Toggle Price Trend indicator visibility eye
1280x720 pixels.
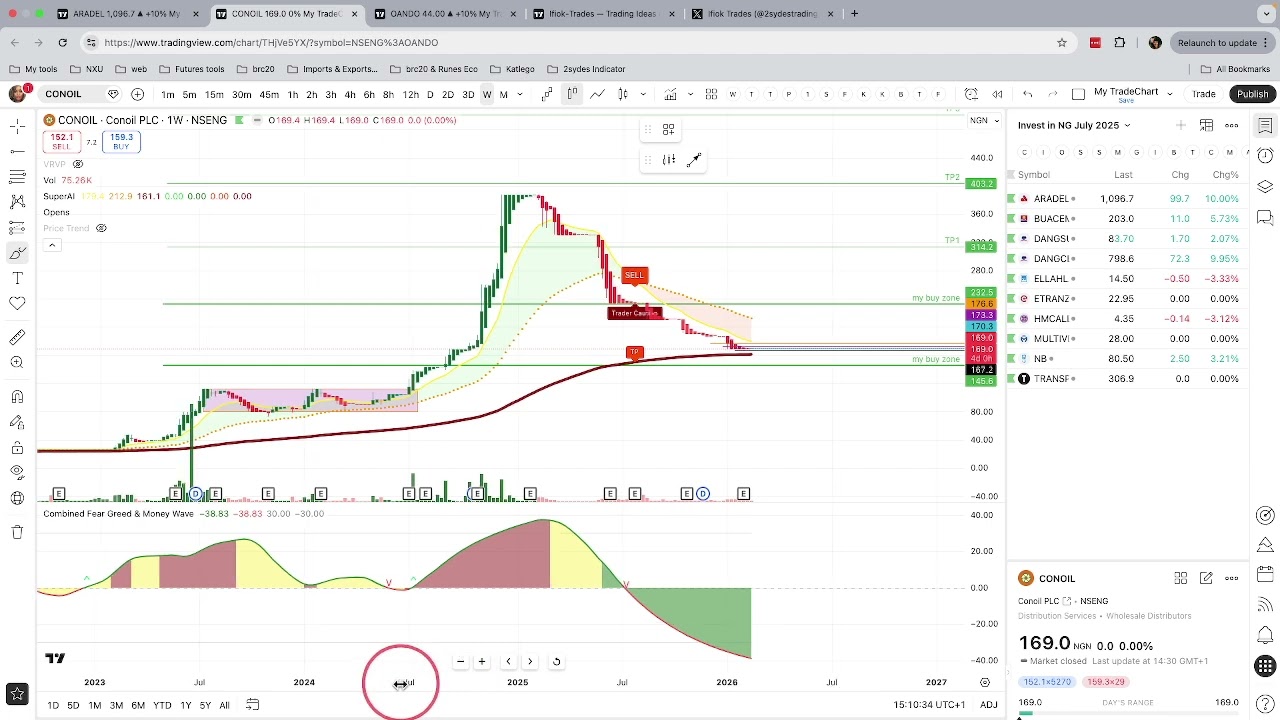101,228
